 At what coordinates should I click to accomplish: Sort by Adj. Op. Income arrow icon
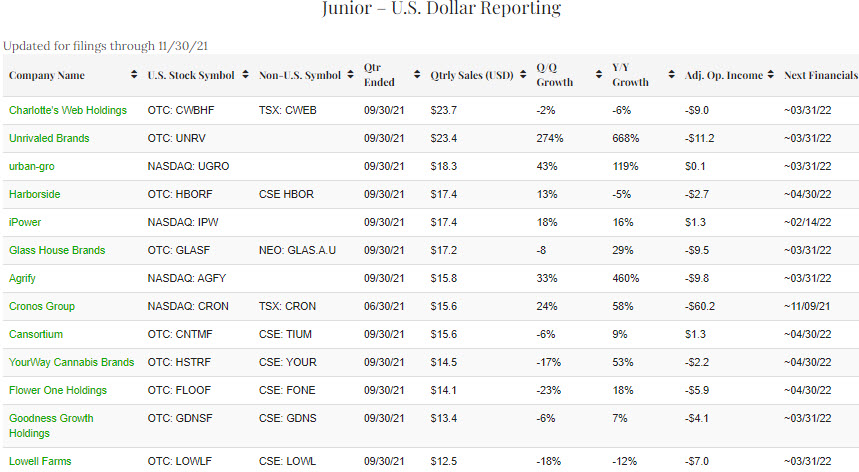[773, 75]
